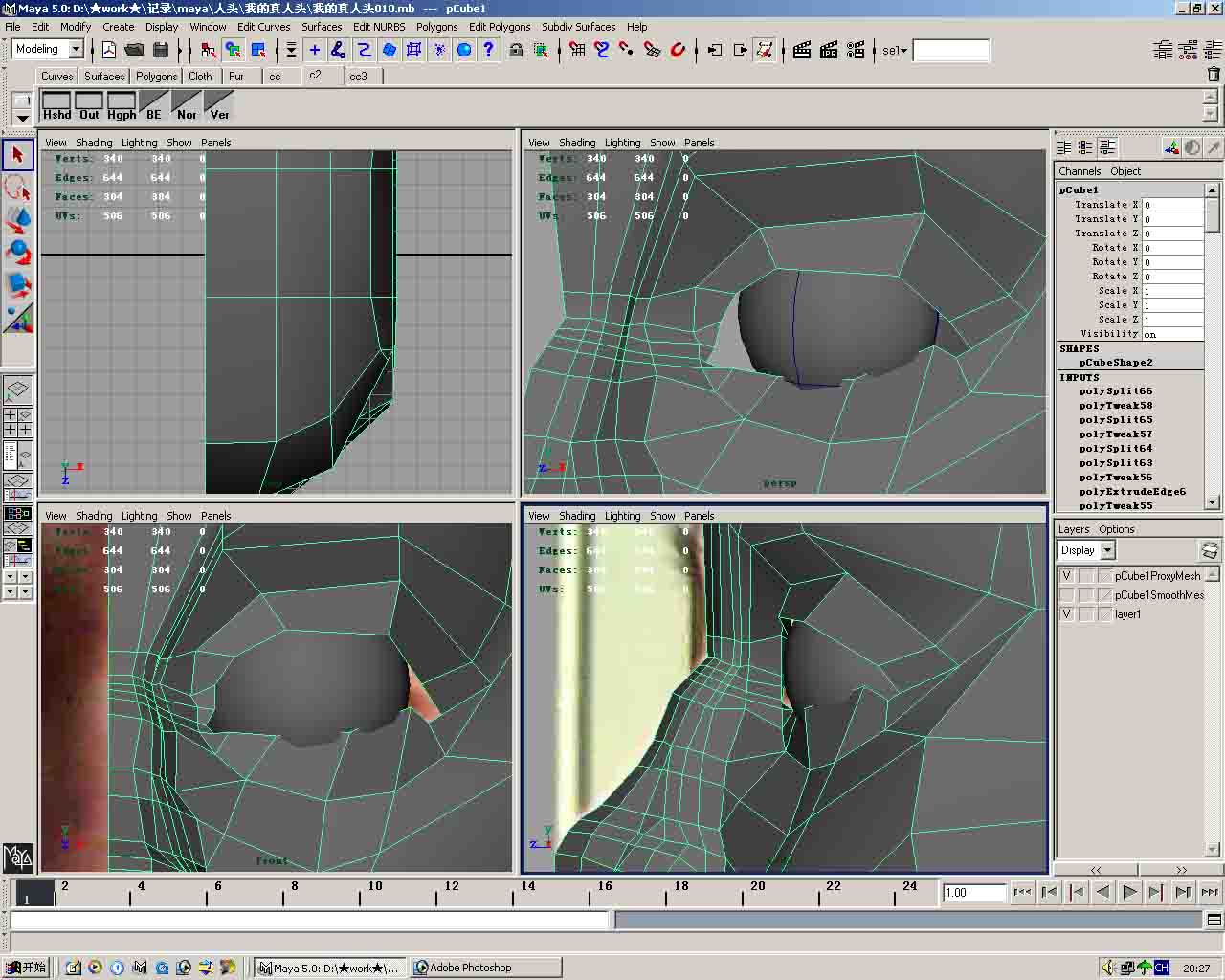The height and width of the screenshot is (980, 1225).
Task: Toggle lock current selection icon
Action: [517, 50]
